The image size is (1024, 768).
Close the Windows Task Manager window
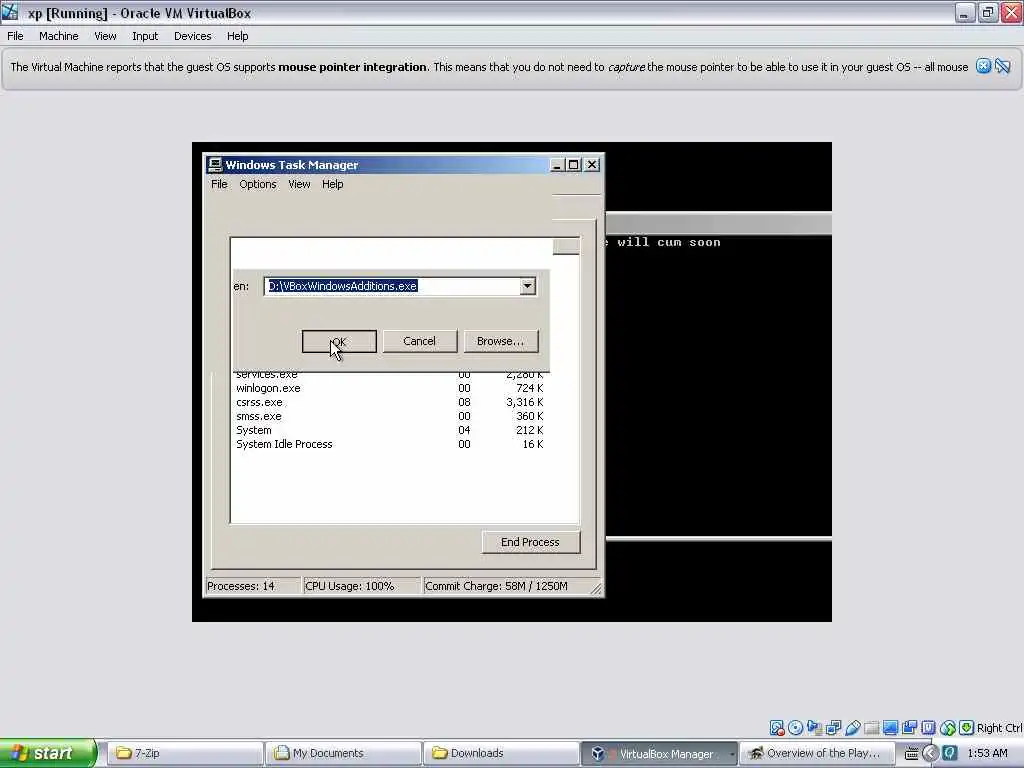point(592,165)
